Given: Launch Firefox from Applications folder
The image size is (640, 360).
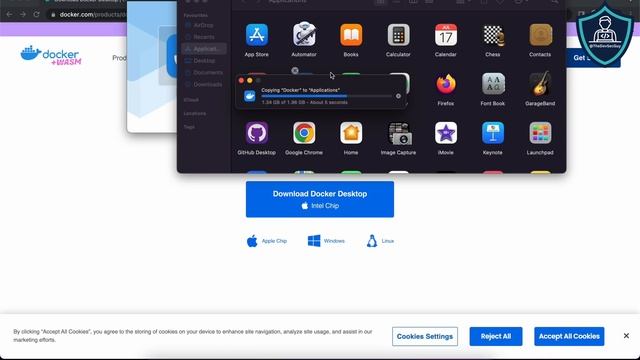Looking at the screenshot, I should (x=446, y=84).
